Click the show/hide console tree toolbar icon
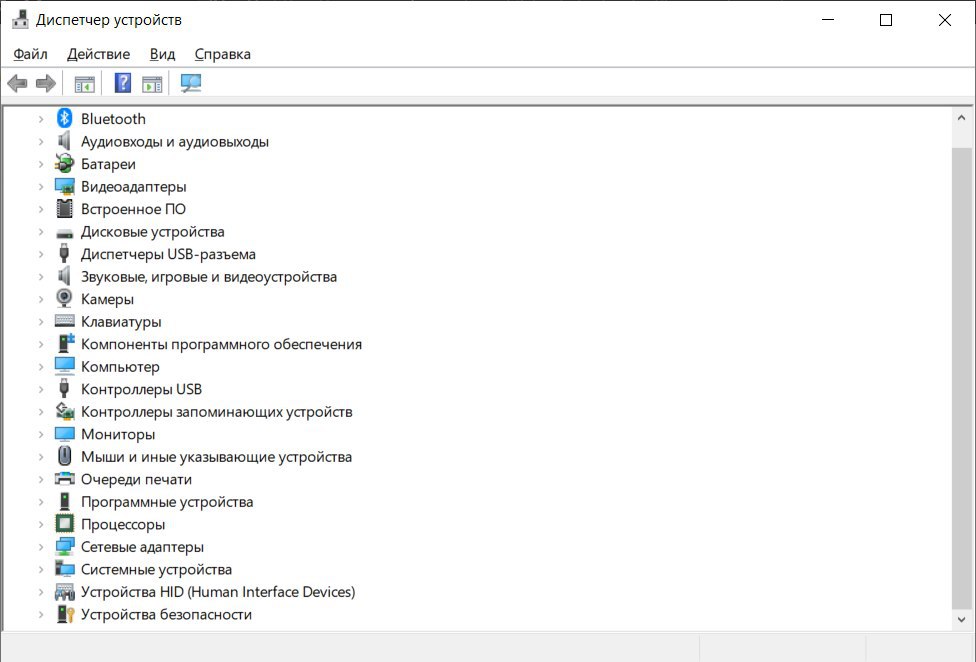Screen dimensions: 976x662 [x=85, y=83]
